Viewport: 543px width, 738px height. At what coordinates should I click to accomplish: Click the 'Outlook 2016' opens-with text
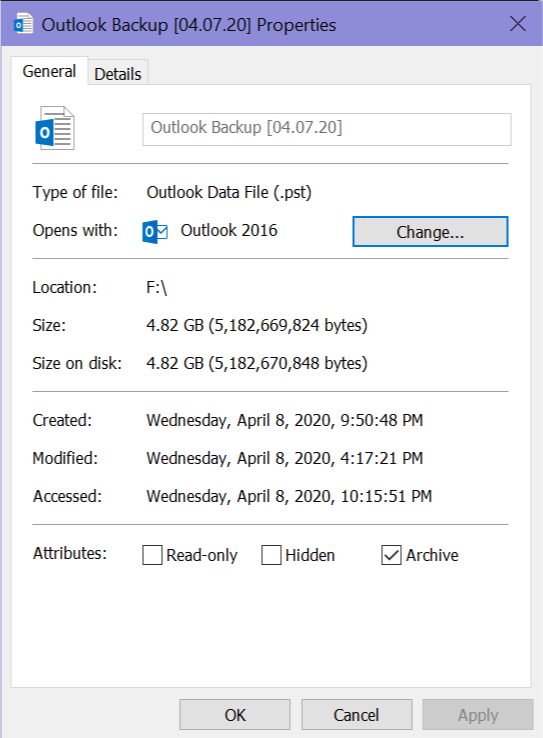point(229,230)
